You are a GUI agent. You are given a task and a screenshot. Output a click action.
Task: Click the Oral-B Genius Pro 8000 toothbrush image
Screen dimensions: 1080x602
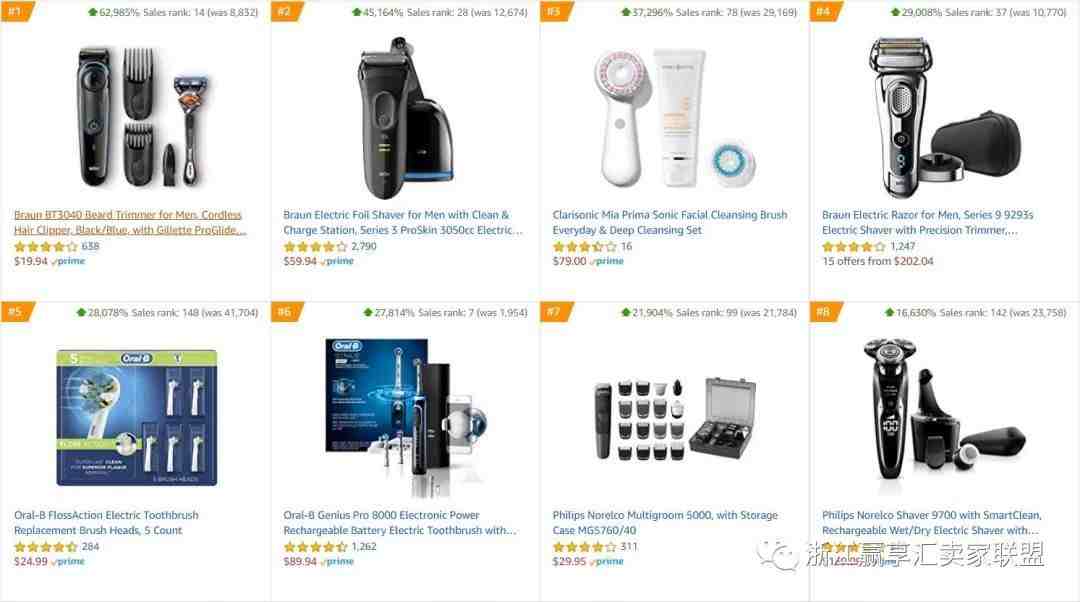point(406,418)
